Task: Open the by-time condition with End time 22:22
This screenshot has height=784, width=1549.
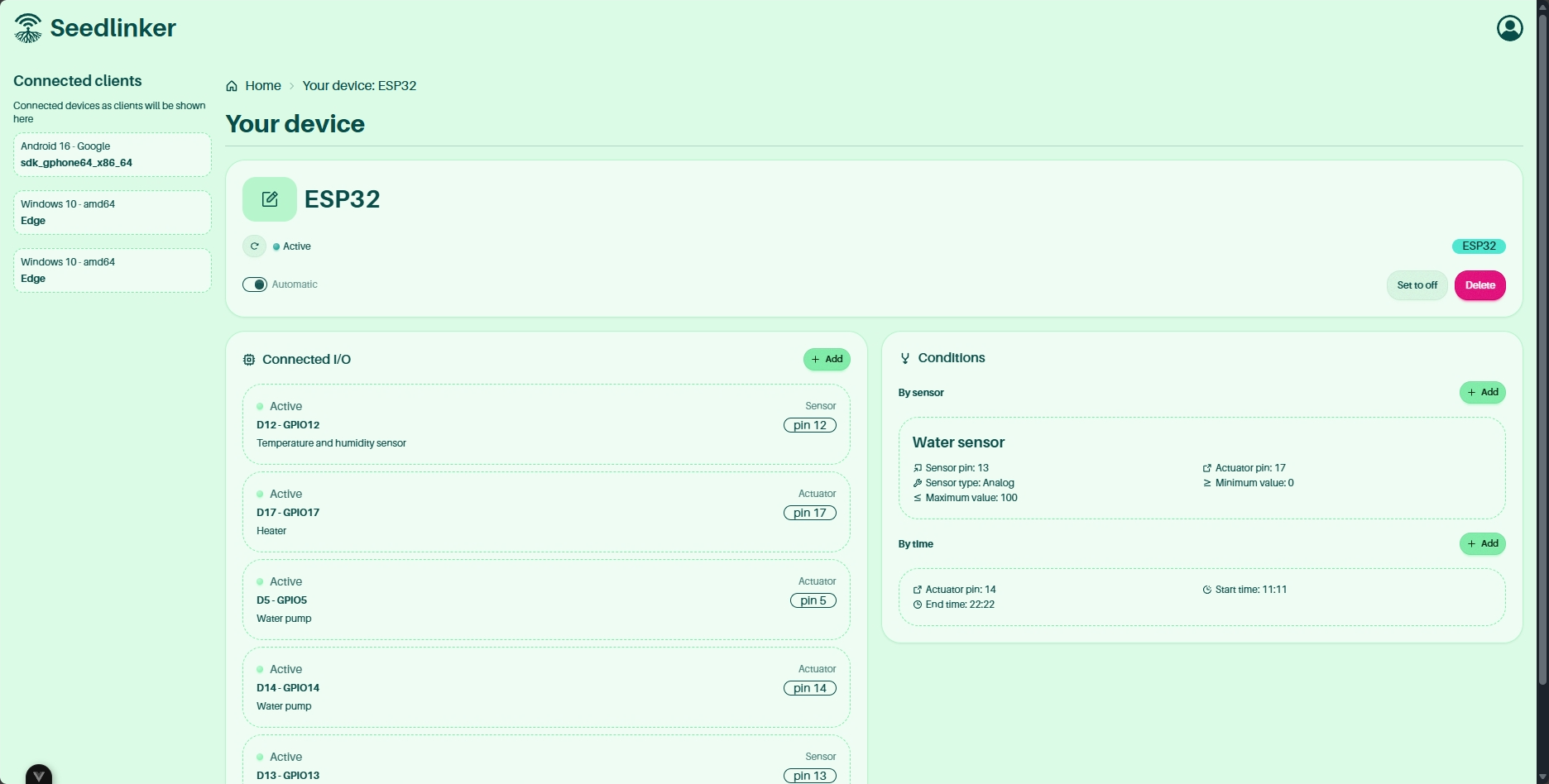Action: tap(1202, 597)
